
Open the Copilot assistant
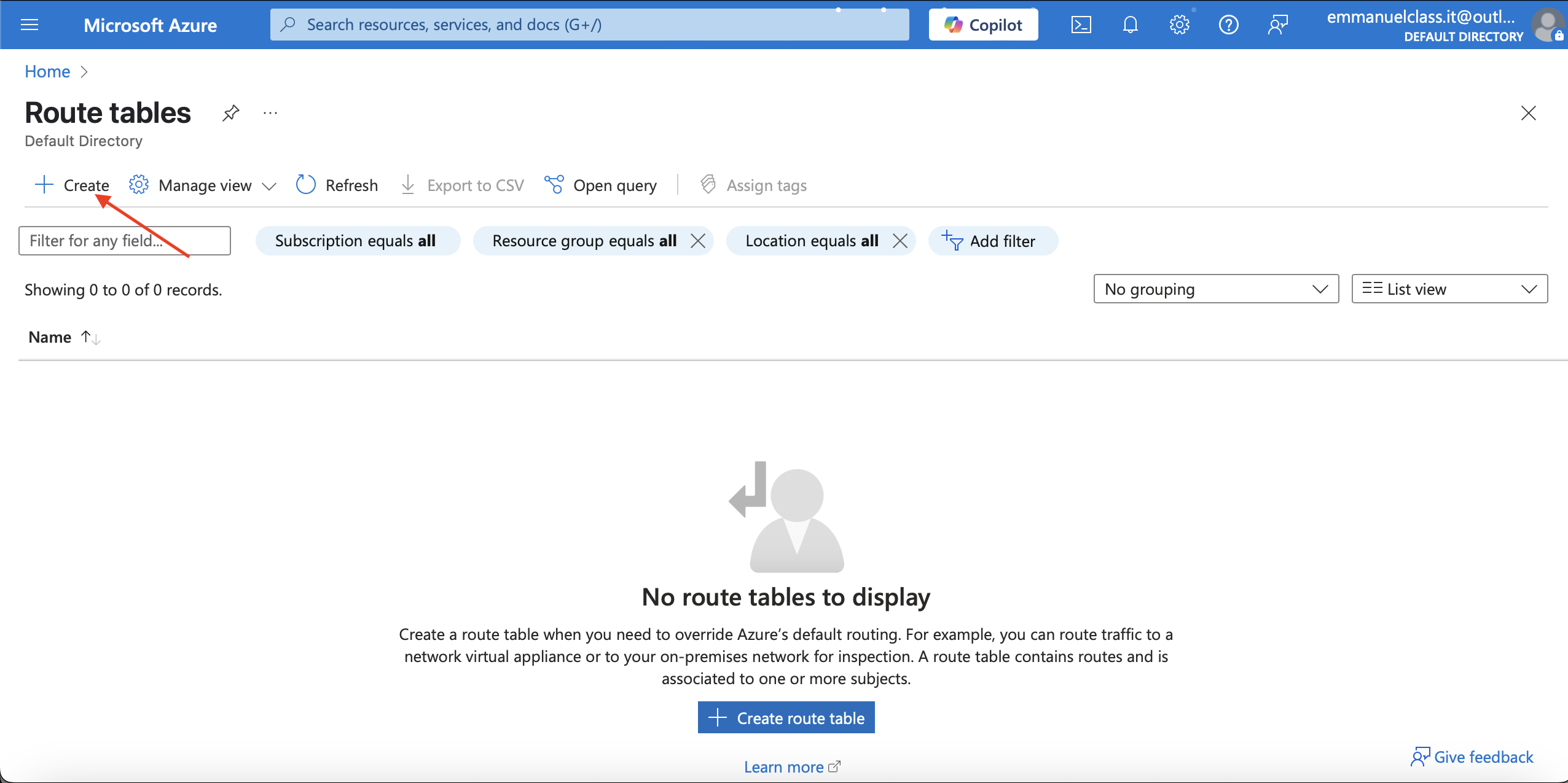click(x=983, y=25)
